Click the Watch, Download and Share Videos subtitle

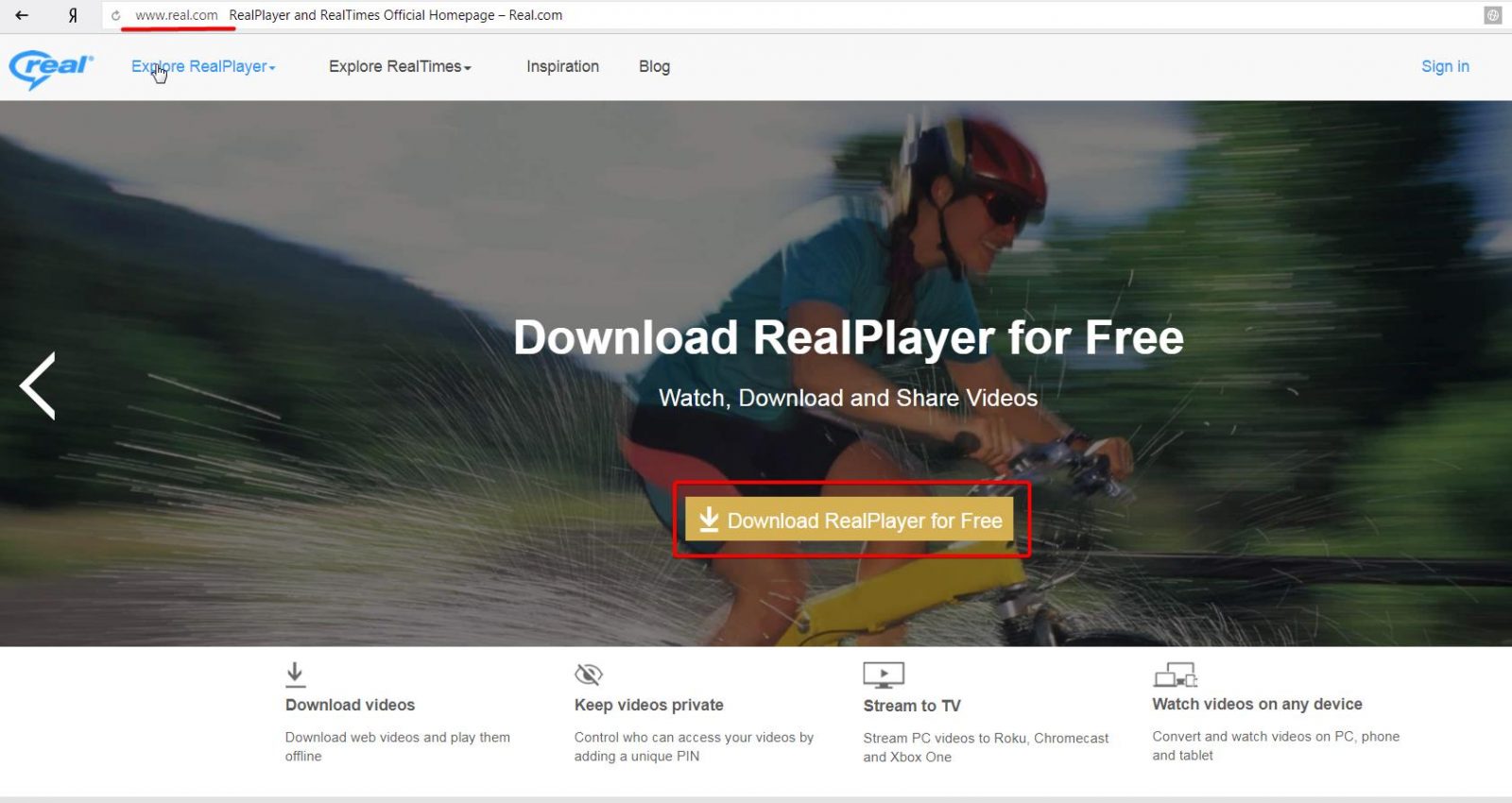coord(849,398)
